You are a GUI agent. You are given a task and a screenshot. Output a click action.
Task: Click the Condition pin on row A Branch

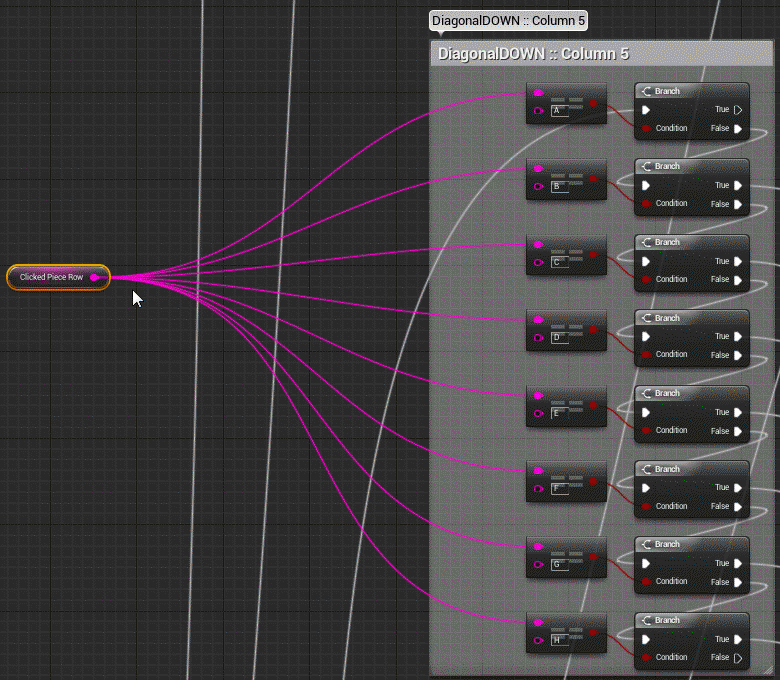(x=646, y=128)
